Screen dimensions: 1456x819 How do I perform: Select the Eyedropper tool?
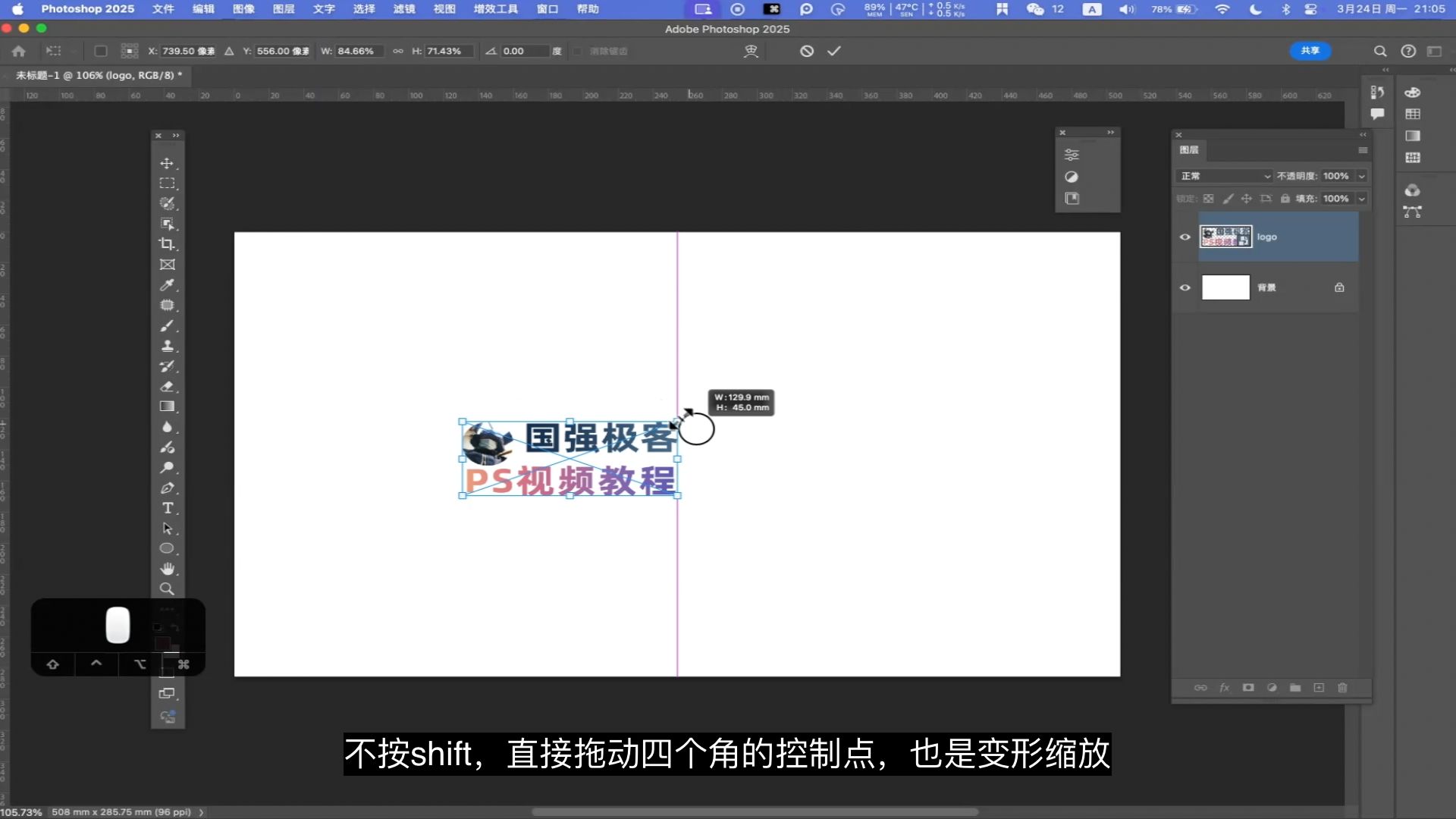[167, 285]
